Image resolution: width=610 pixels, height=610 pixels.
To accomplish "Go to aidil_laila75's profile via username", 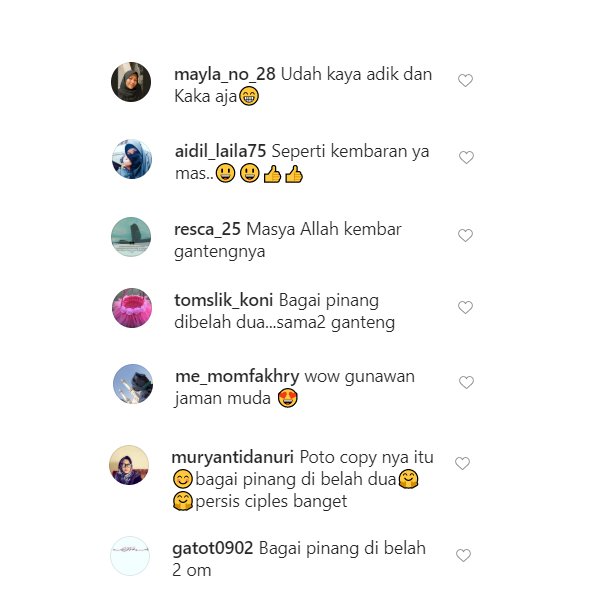I will [221, 151].
